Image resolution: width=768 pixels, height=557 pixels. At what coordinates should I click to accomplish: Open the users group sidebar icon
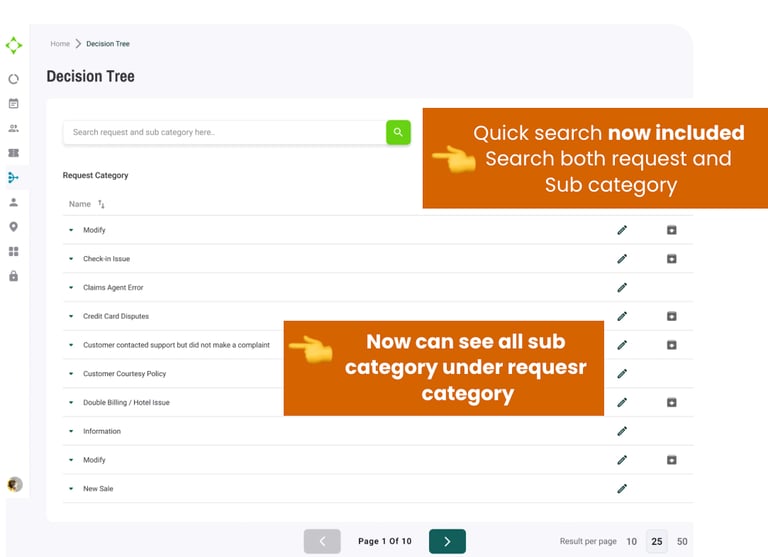pyautogui.click(x=13, y=128)
